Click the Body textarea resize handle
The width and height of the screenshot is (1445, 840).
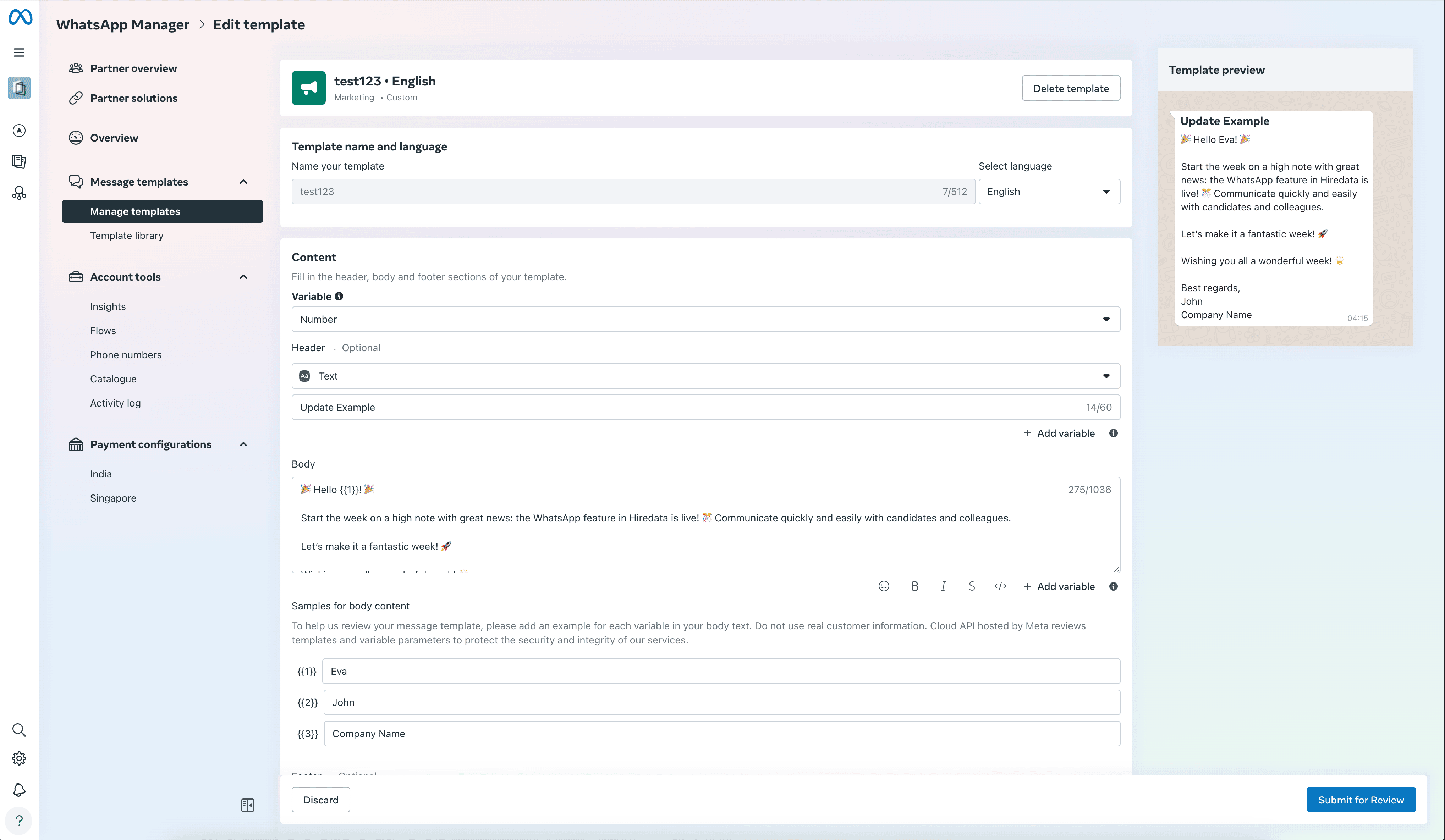[x=1116, y=569]
